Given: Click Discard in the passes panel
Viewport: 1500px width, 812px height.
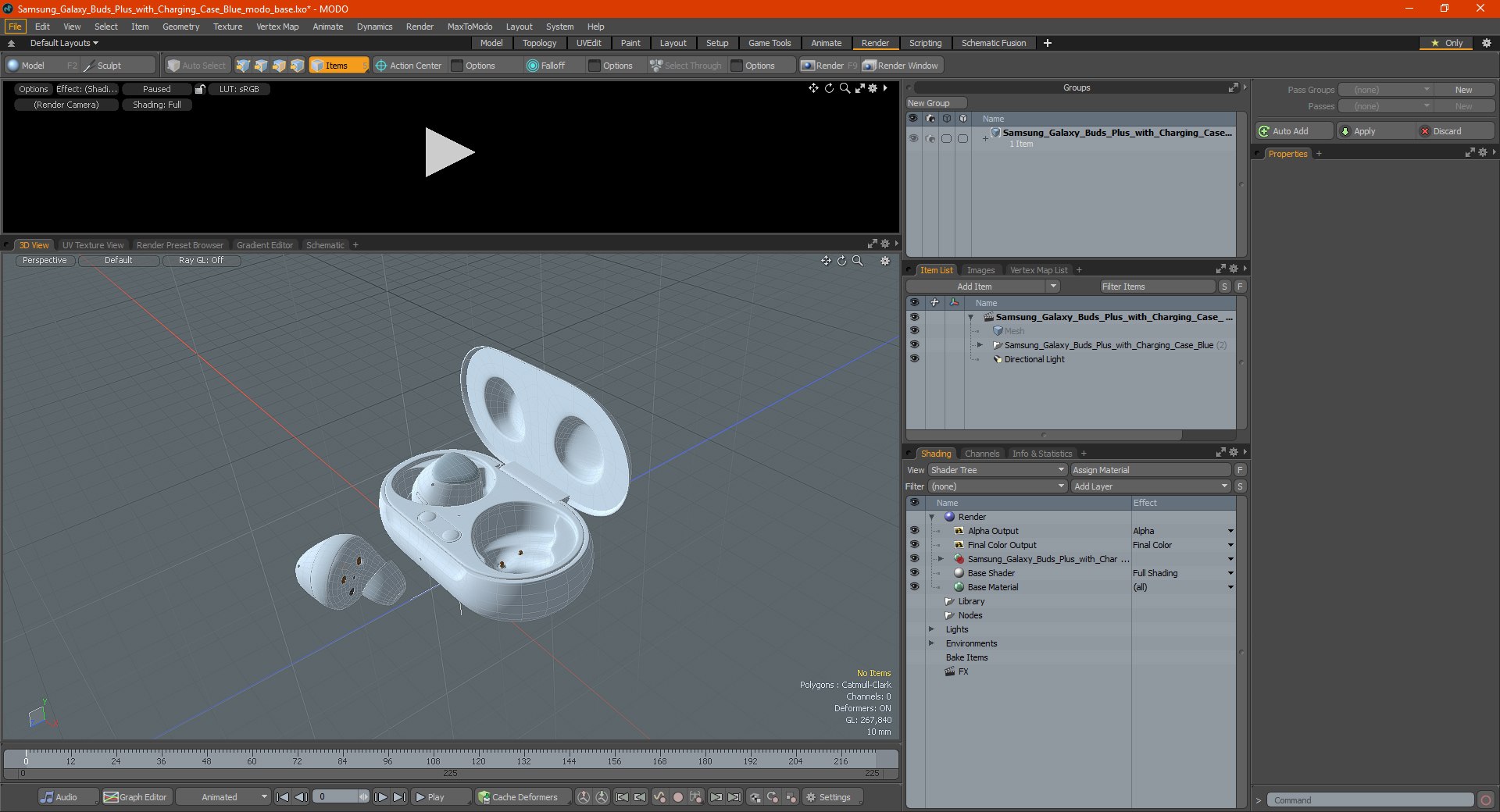Looking at the screenshot, I should coord(1456,131).
